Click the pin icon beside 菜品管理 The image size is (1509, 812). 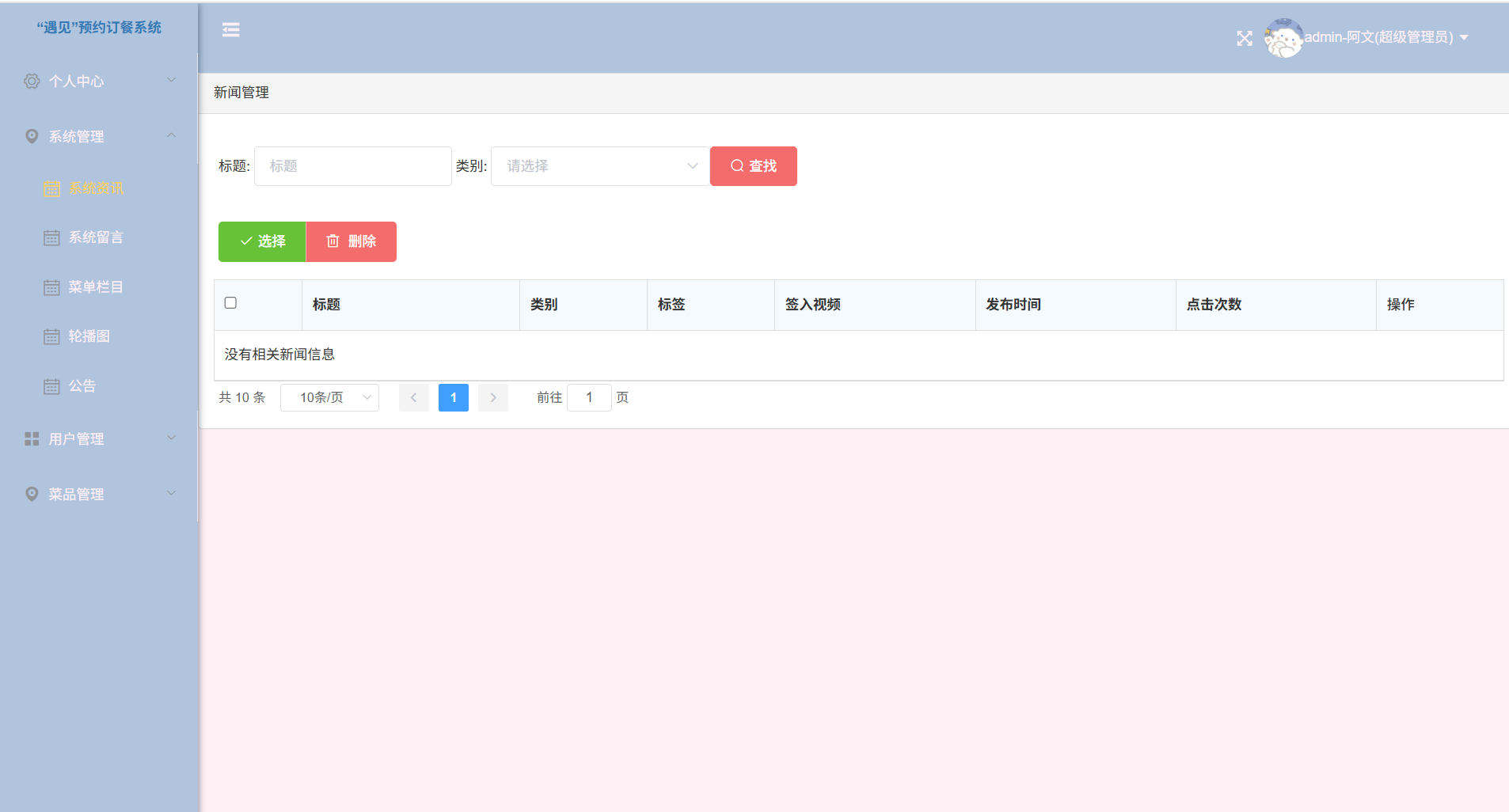[32, 494]
